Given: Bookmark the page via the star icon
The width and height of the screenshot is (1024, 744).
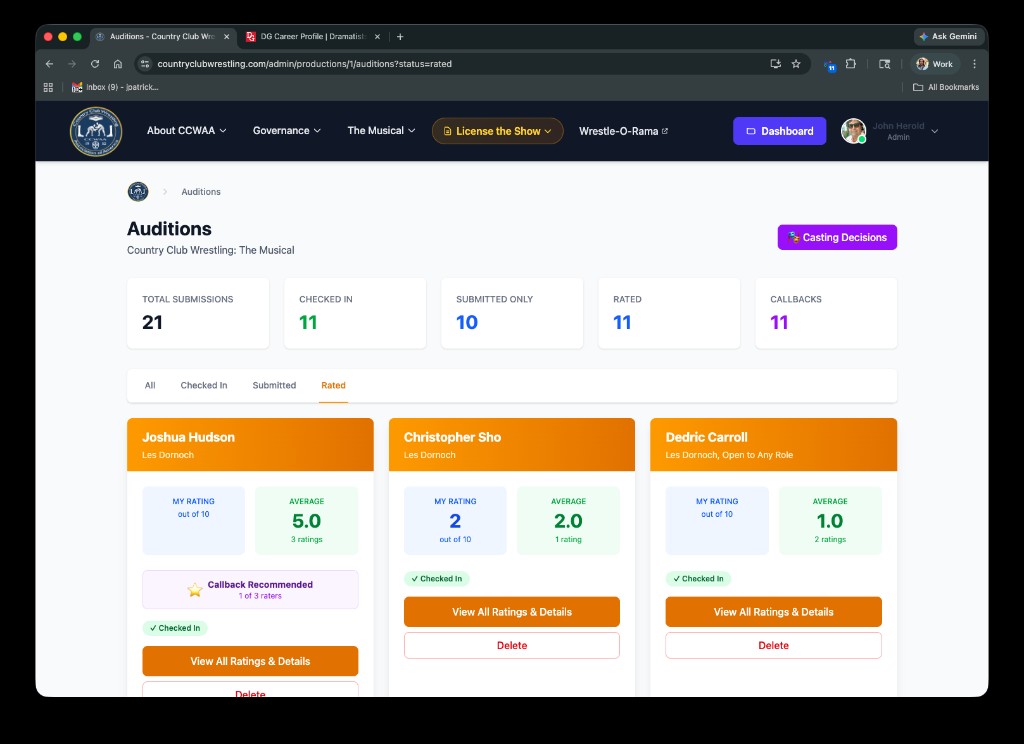Looking at the screenshot, I should (796, 63).
